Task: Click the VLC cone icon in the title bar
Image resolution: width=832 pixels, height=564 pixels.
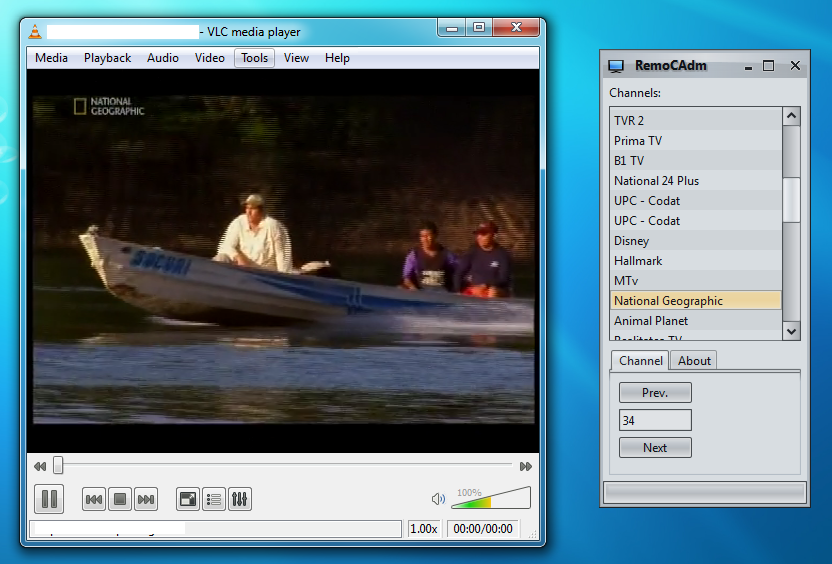Action: coord(35,32)
